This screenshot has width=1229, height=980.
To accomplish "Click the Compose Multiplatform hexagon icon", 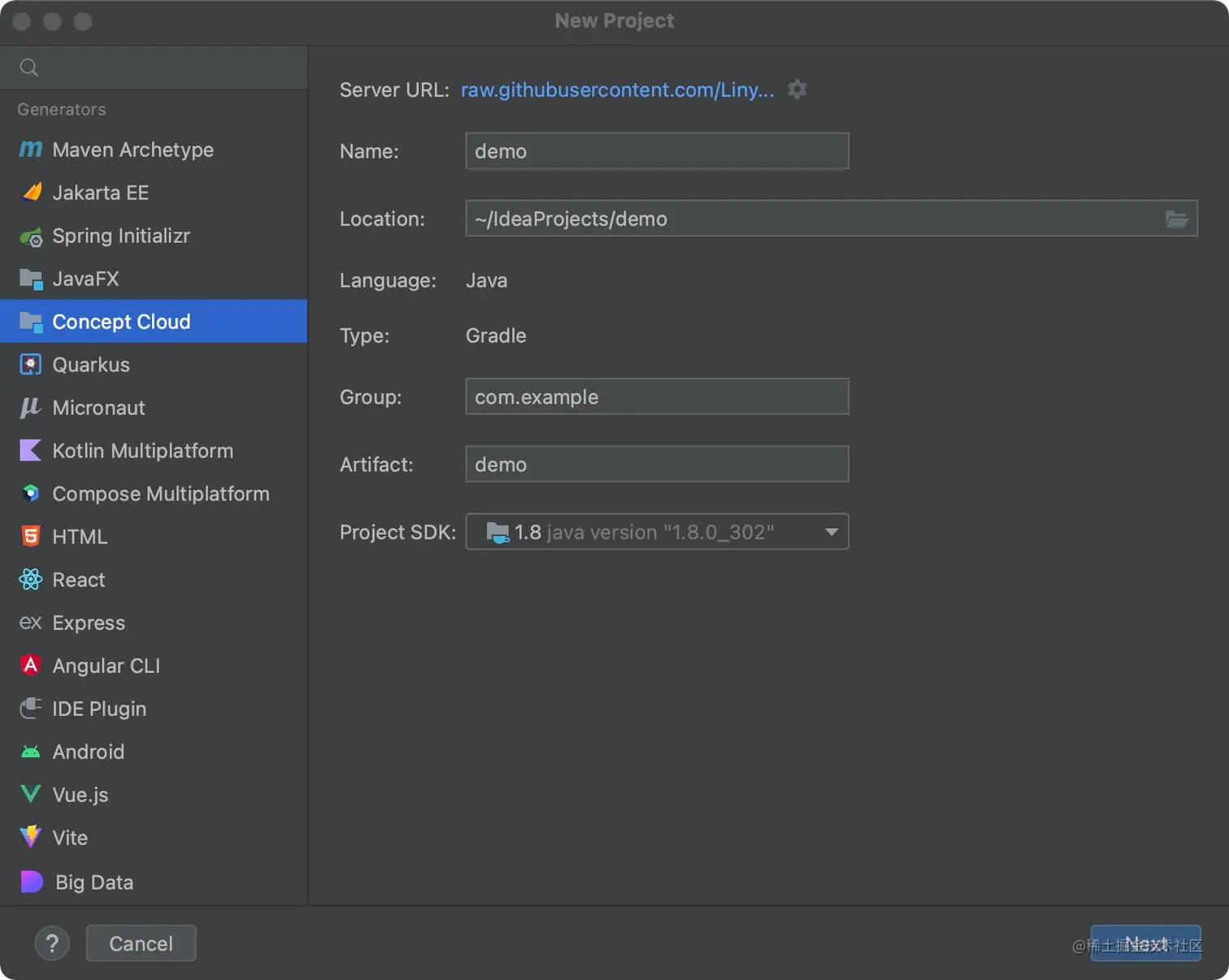I will (31, 493).
